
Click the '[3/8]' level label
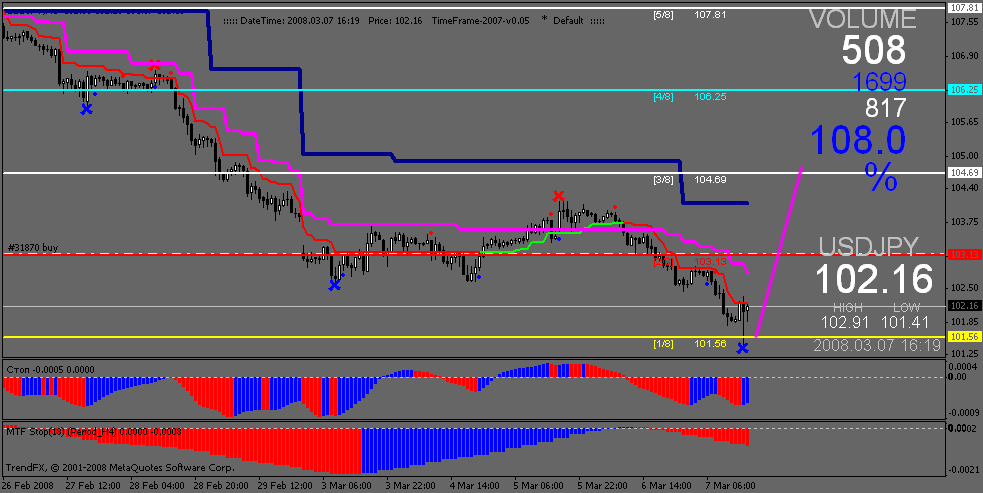(663, 179)
